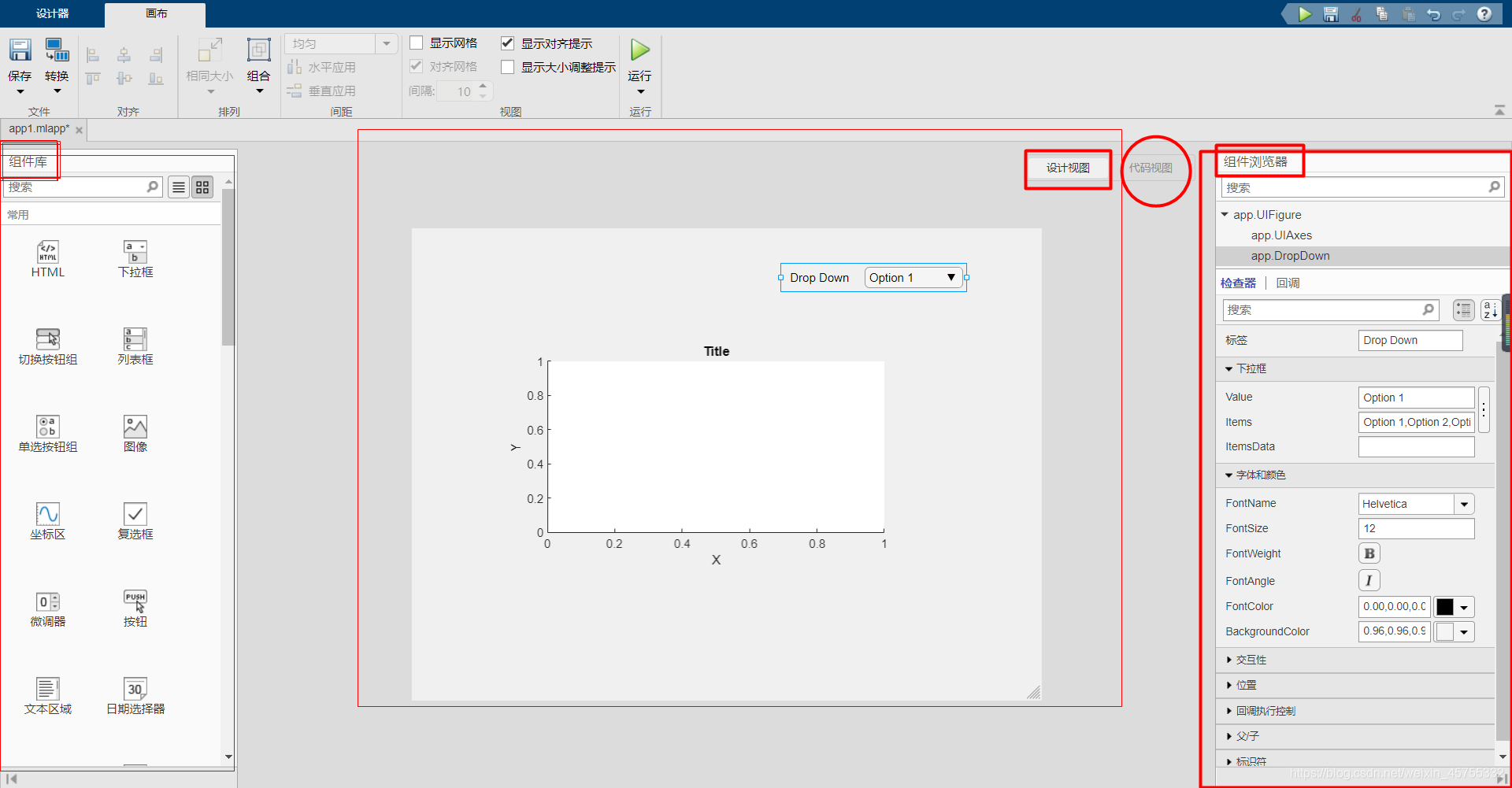Select the 按钮 (Button) component in 组件库
Screen dimensions: 1512x788
pos(134,606)
